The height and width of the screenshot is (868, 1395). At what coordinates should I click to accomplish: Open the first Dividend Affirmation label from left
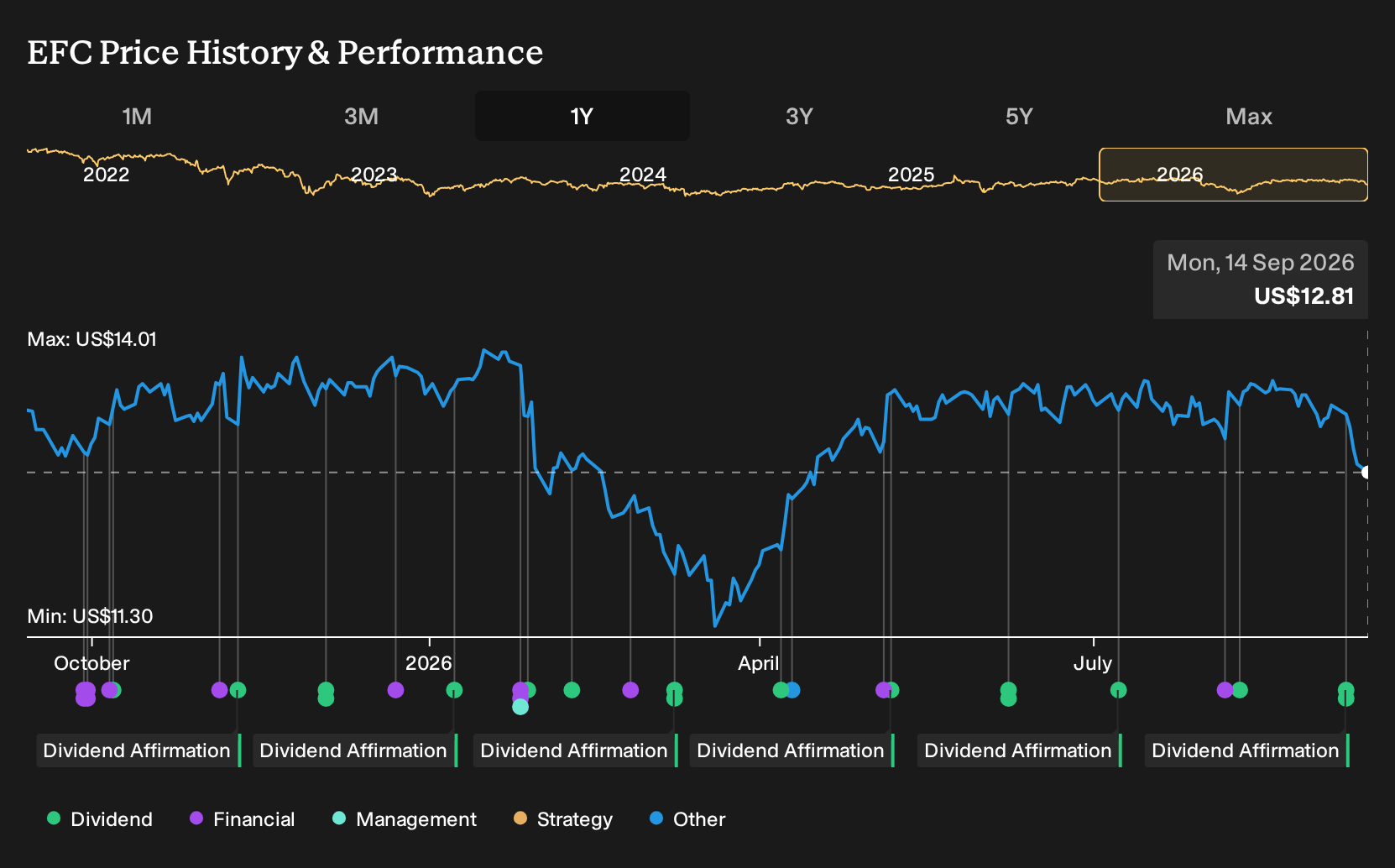coord(138,750)
